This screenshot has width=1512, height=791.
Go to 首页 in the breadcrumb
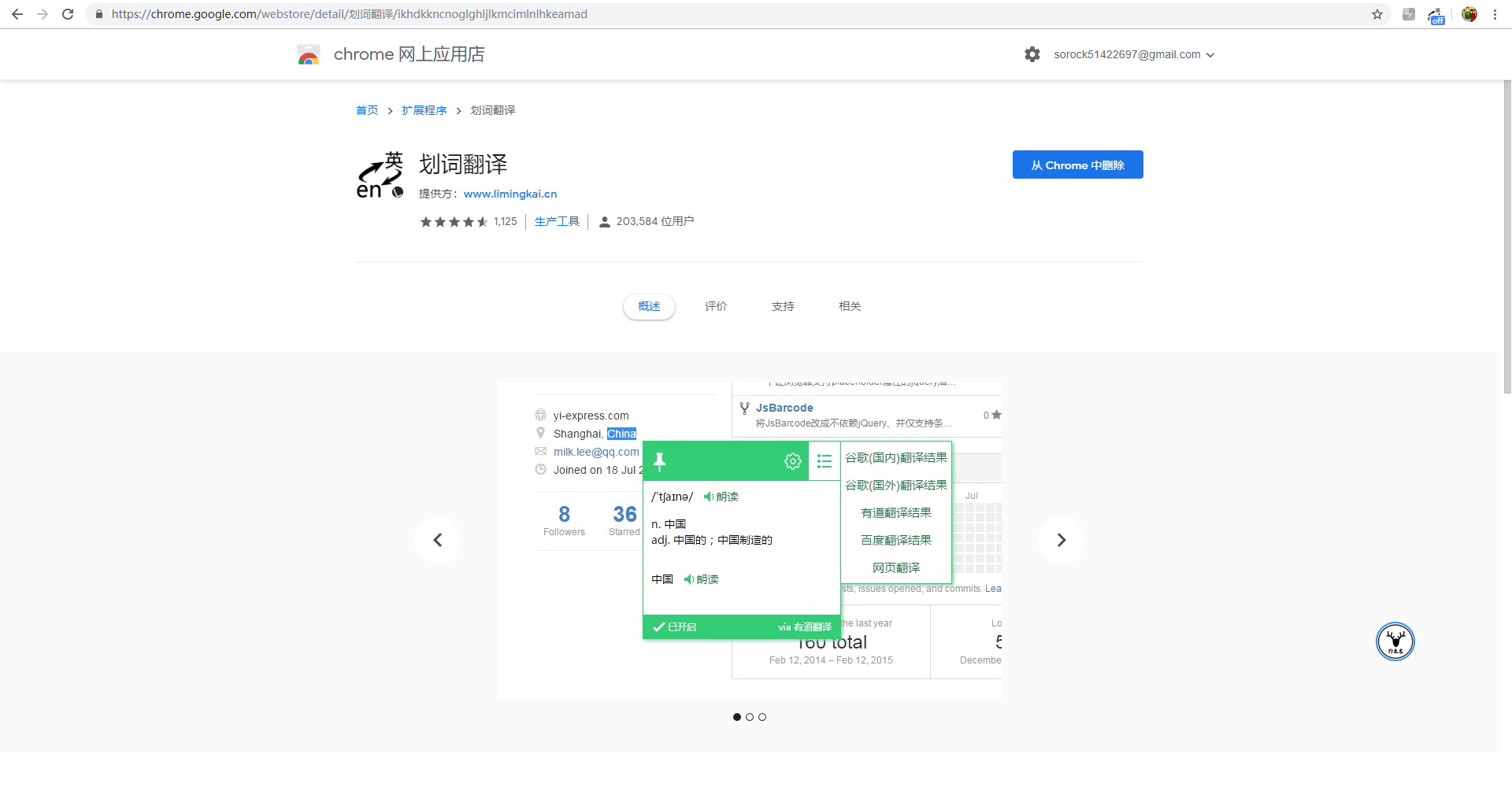[x=367, y=110]
